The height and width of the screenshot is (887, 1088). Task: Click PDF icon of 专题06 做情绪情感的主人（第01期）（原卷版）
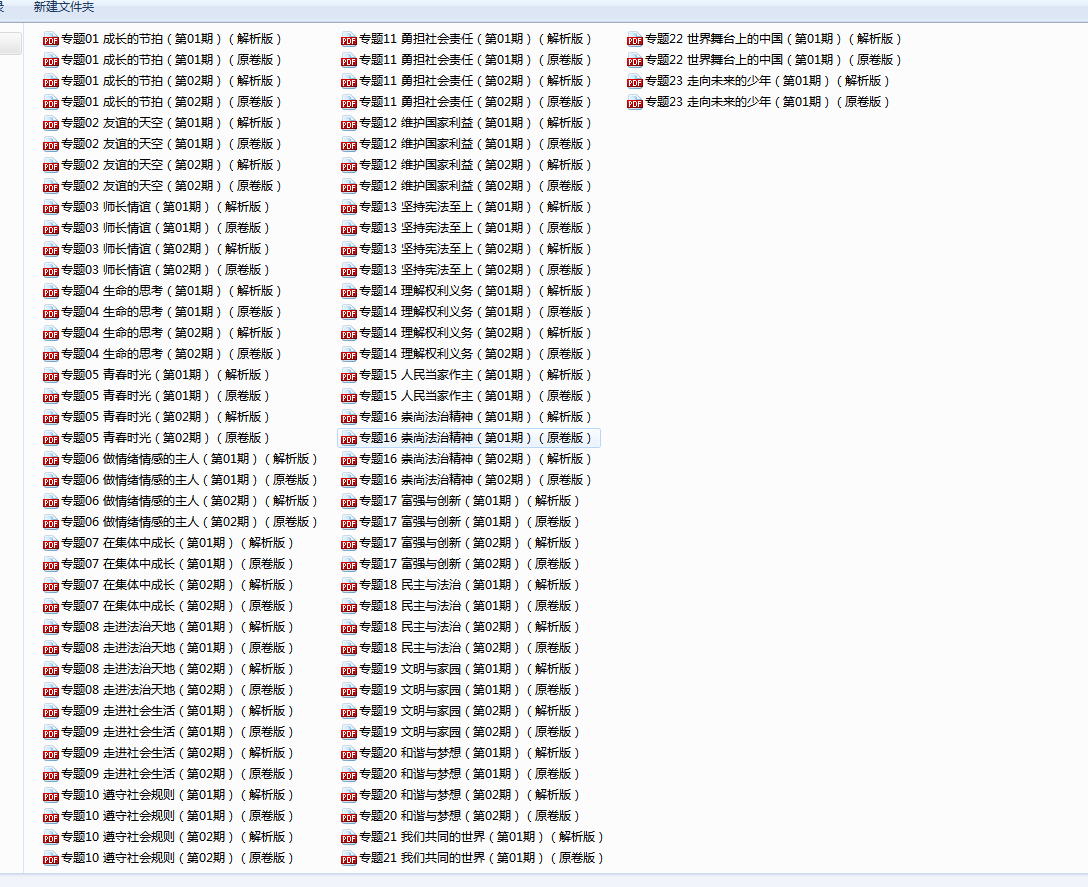(x=51, y=481)
